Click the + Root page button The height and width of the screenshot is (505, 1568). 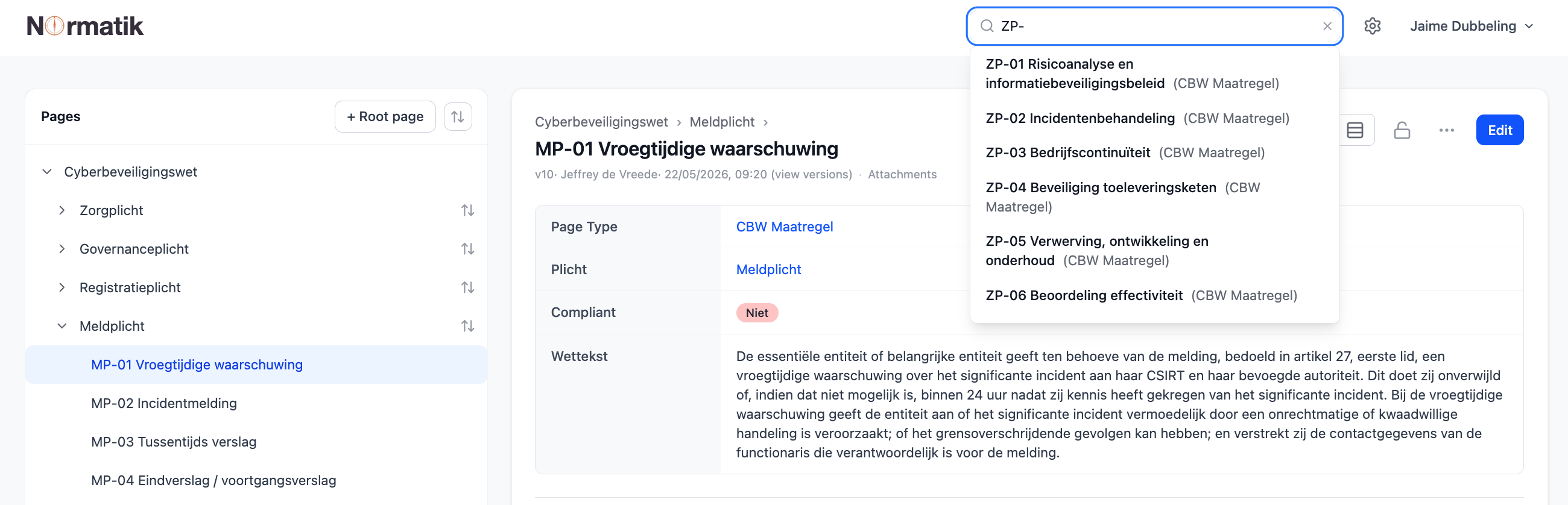coord(385,117)
